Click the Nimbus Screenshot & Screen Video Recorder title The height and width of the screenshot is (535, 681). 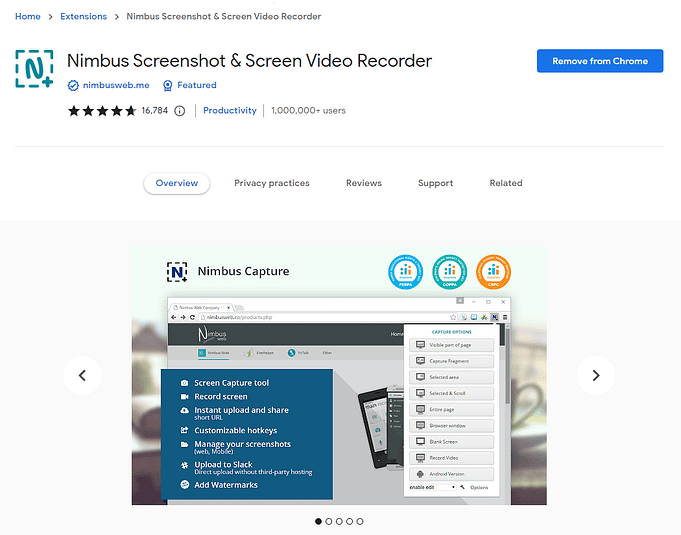(x=249, y=61)
